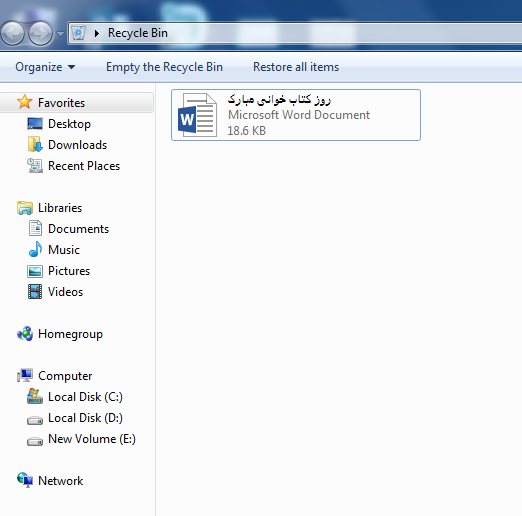Click the Desktop monitor icon in Favorites
This screenshot has height=516, width=522.
click(x=35, y=124)
